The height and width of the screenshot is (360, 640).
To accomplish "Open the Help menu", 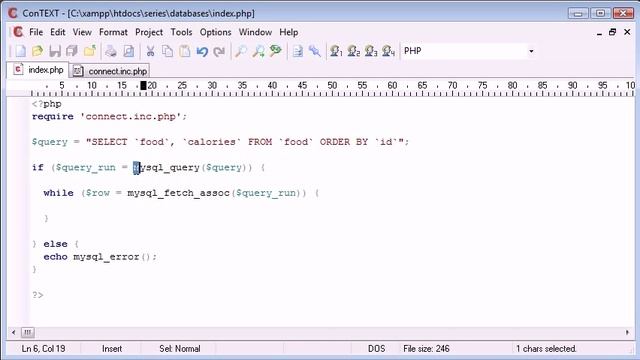I will pos(289,32).
